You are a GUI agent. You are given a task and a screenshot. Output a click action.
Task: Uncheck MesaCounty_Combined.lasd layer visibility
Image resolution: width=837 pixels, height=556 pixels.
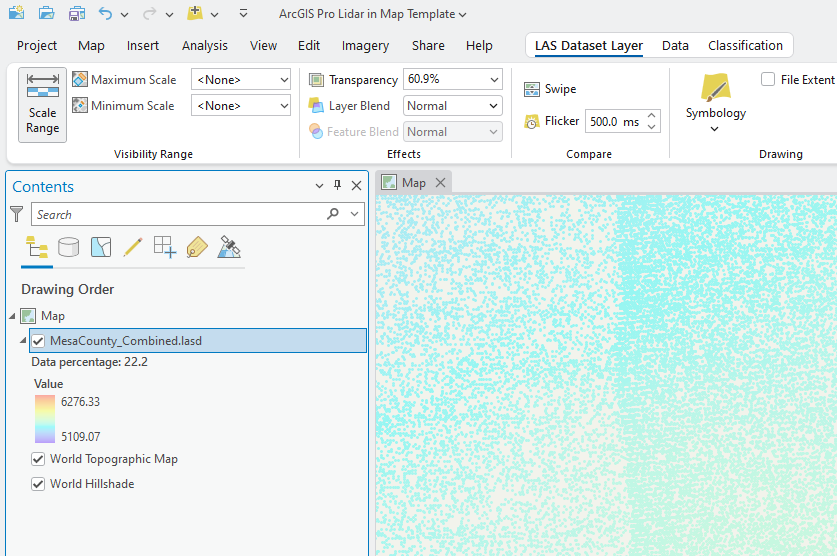[38, 341]
